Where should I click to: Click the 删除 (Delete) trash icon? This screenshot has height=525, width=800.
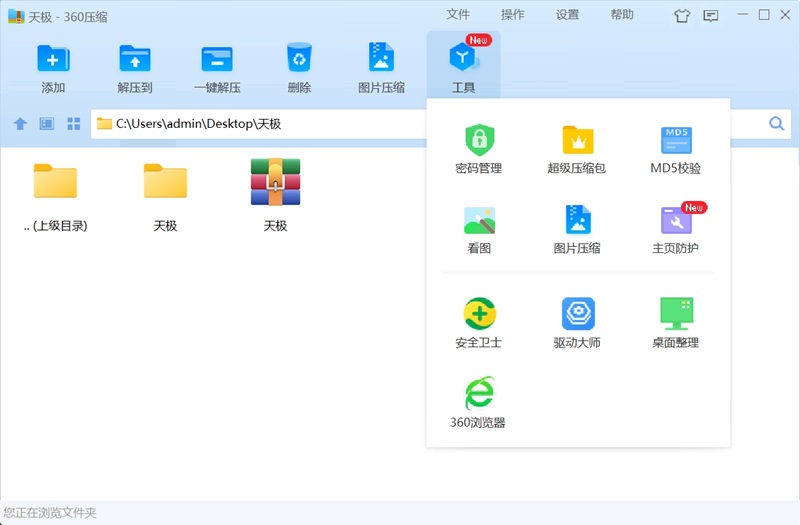point(299,58)
